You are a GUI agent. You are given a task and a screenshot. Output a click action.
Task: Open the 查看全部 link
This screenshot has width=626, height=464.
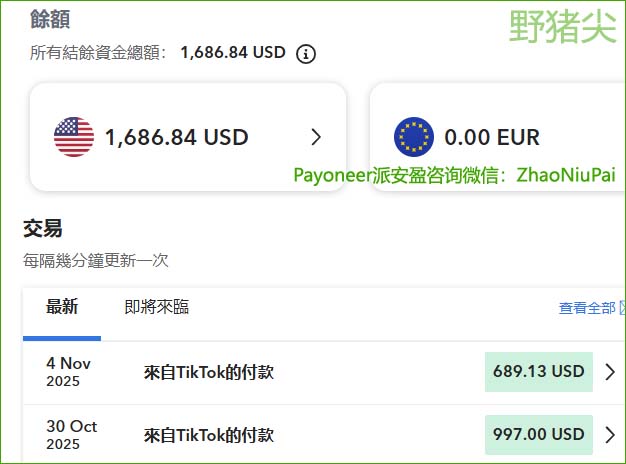click(x=587, y=308)
